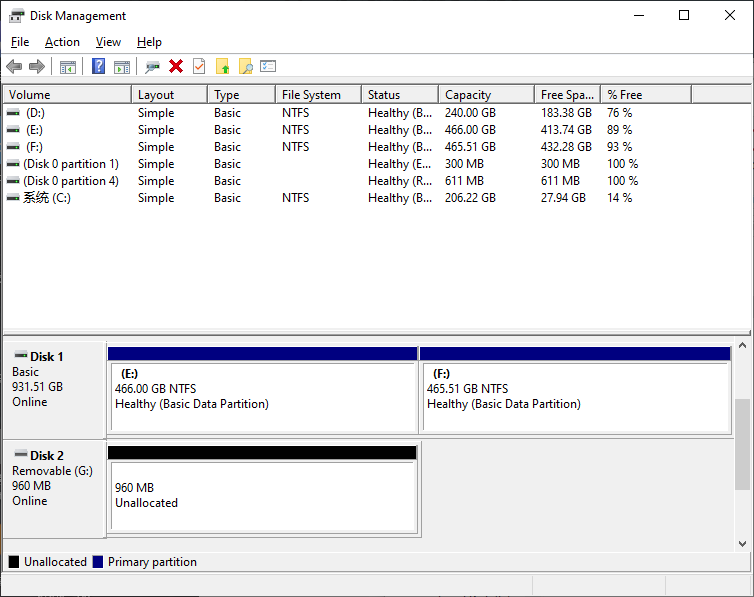754x597 pixels.
Task: Click the properties checkmark page icon
Action: click(199, 66)
